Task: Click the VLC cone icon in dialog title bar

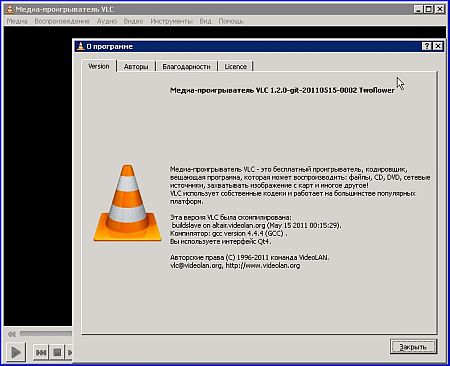Action: 80,46
